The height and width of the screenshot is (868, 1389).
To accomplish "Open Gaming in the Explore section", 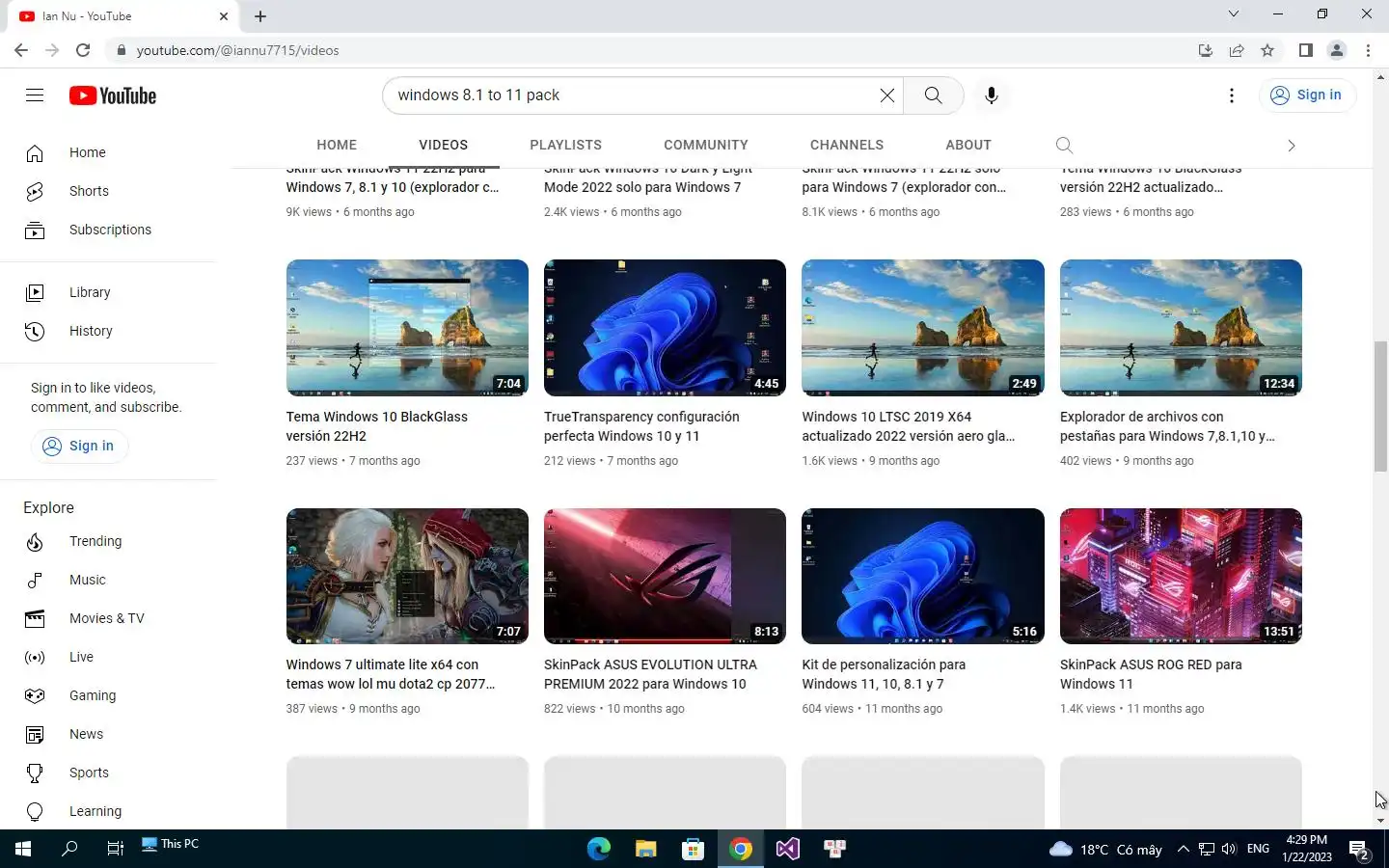I will coord(108,695).
